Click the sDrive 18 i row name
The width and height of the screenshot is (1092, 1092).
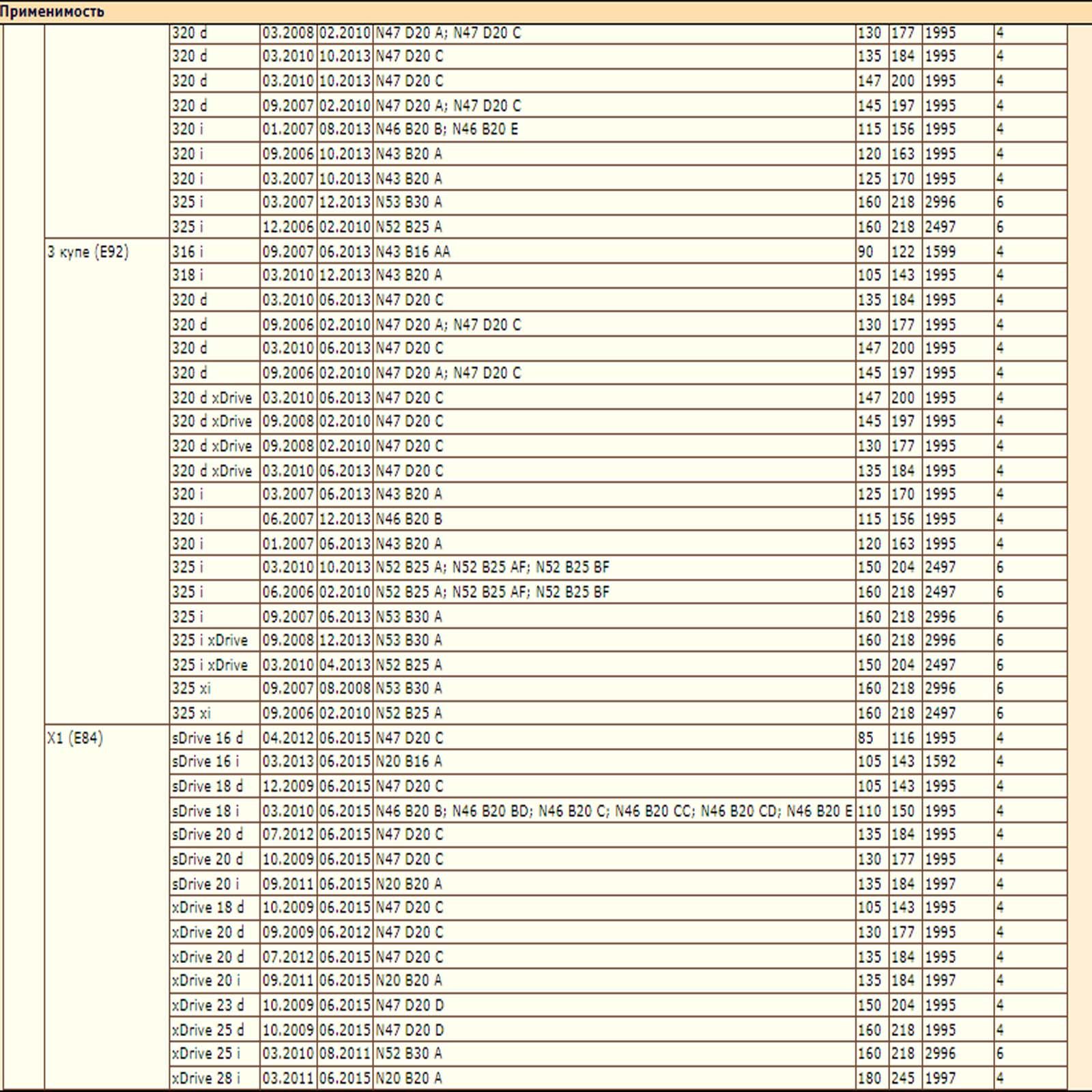tap(206, 811)
